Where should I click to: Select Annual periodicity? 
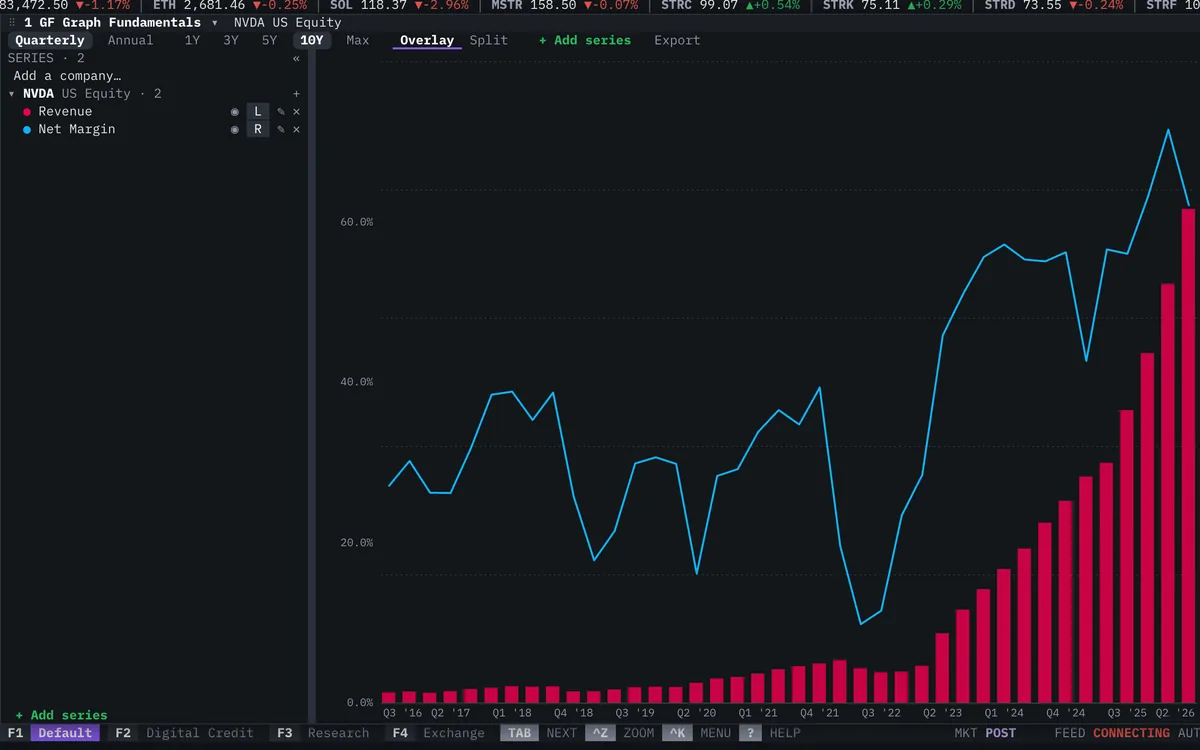point(131,41)
